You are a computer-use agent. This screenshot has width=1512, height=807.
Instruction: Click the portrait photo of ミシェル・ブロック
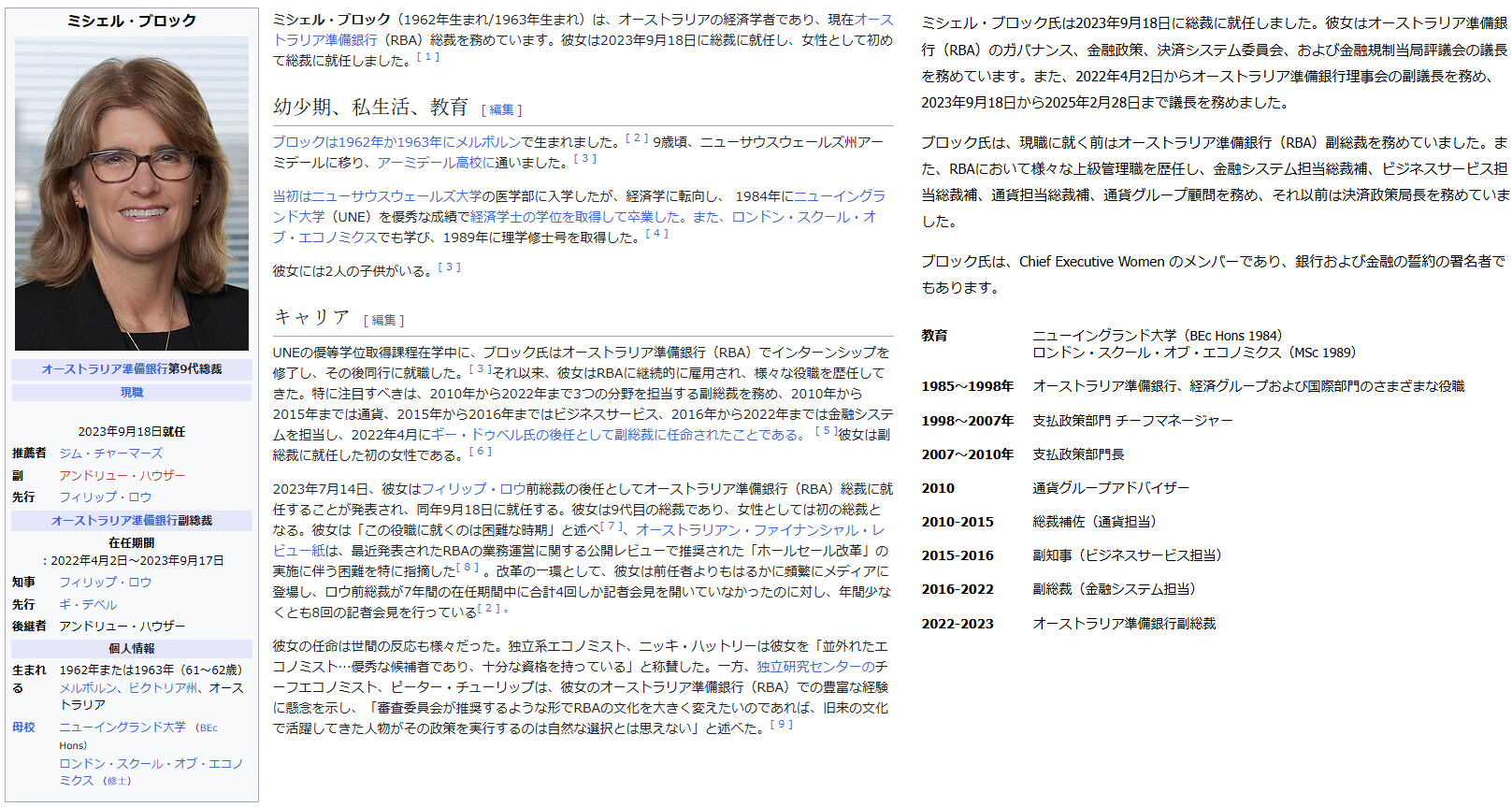tap(132, 194)
